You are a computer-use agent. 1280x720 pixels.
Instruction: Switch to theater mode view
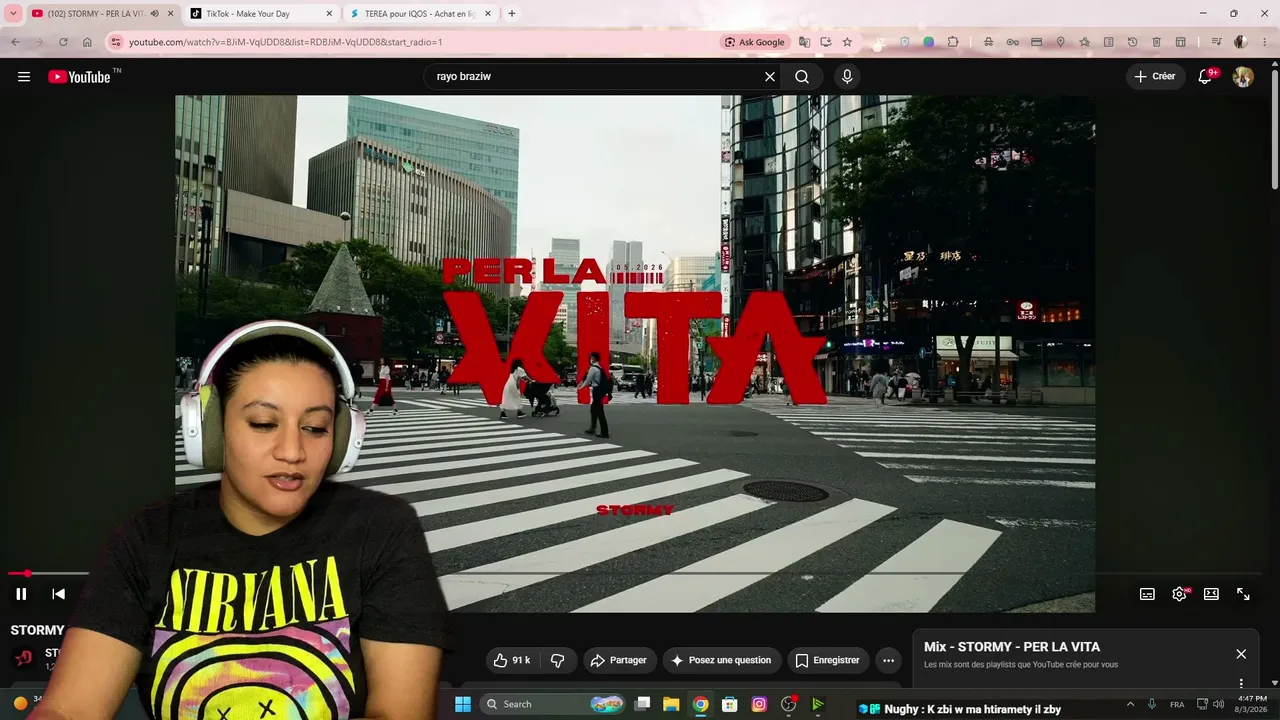[x=1212, y=594]
